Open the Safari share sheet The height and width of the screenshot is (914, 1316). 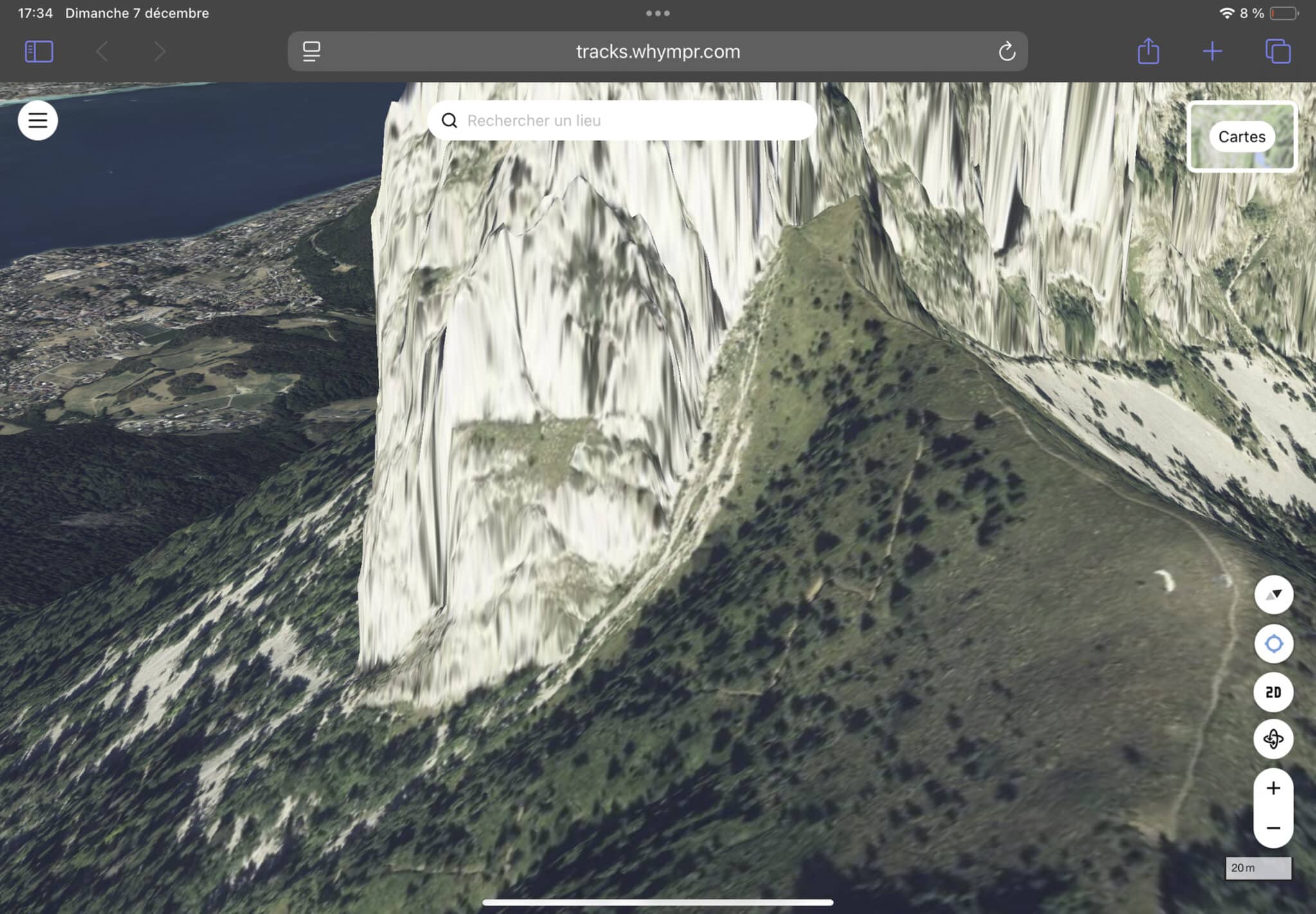click(x=1148, y=51)
